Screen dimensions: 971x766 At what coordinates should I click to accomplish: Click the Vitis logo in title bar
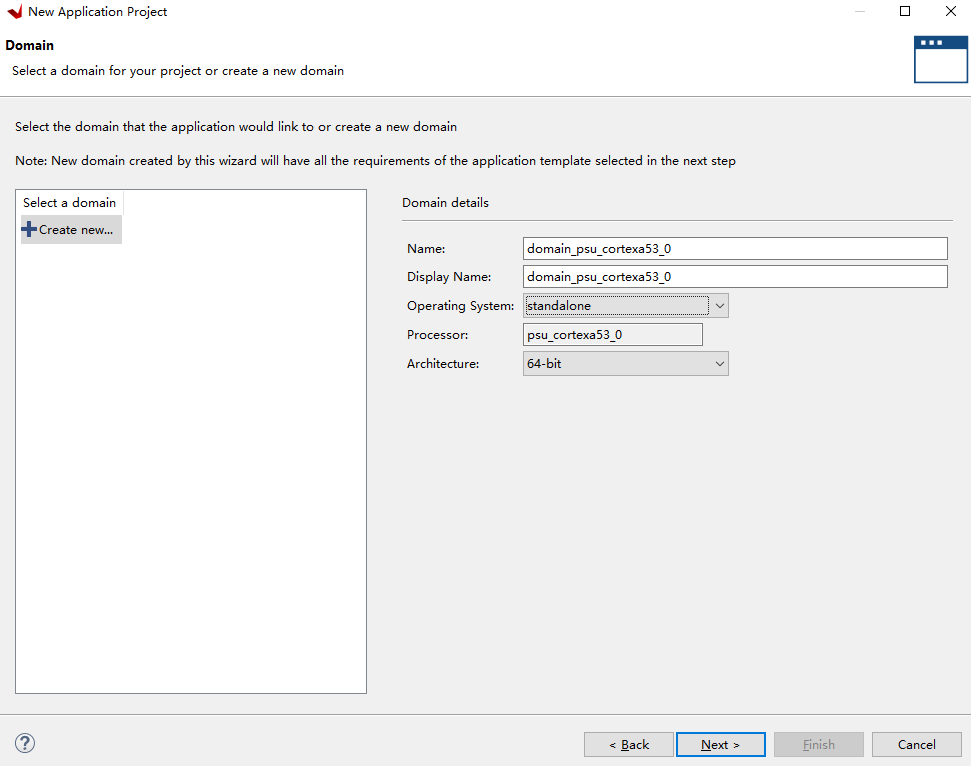[x=15, y=12]
